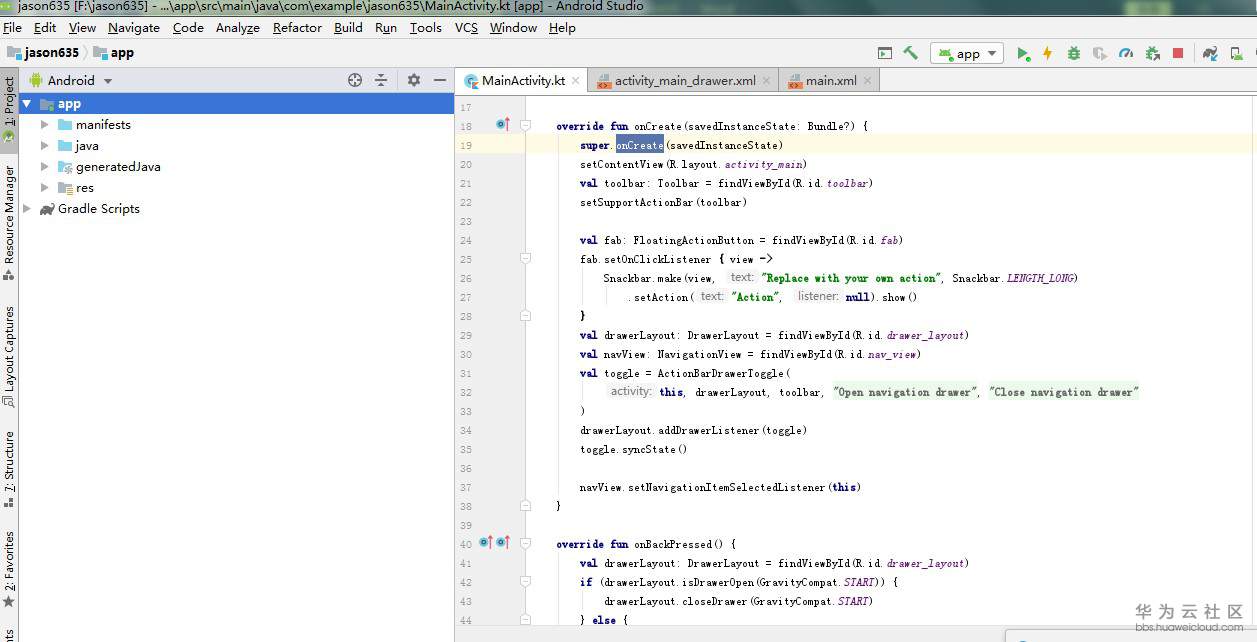The image size is (1257, 642).
Task: Click the Sync Project with Gradle icon
Action: (x=1210, y=53)
